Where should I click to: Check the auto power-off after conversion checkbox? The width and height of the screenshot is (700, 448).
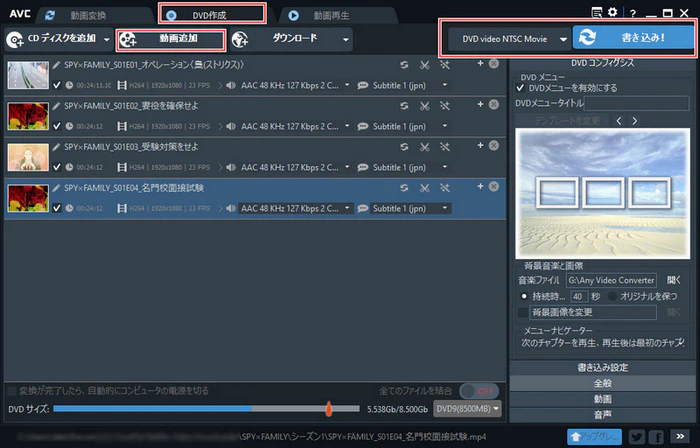(12, 391)
